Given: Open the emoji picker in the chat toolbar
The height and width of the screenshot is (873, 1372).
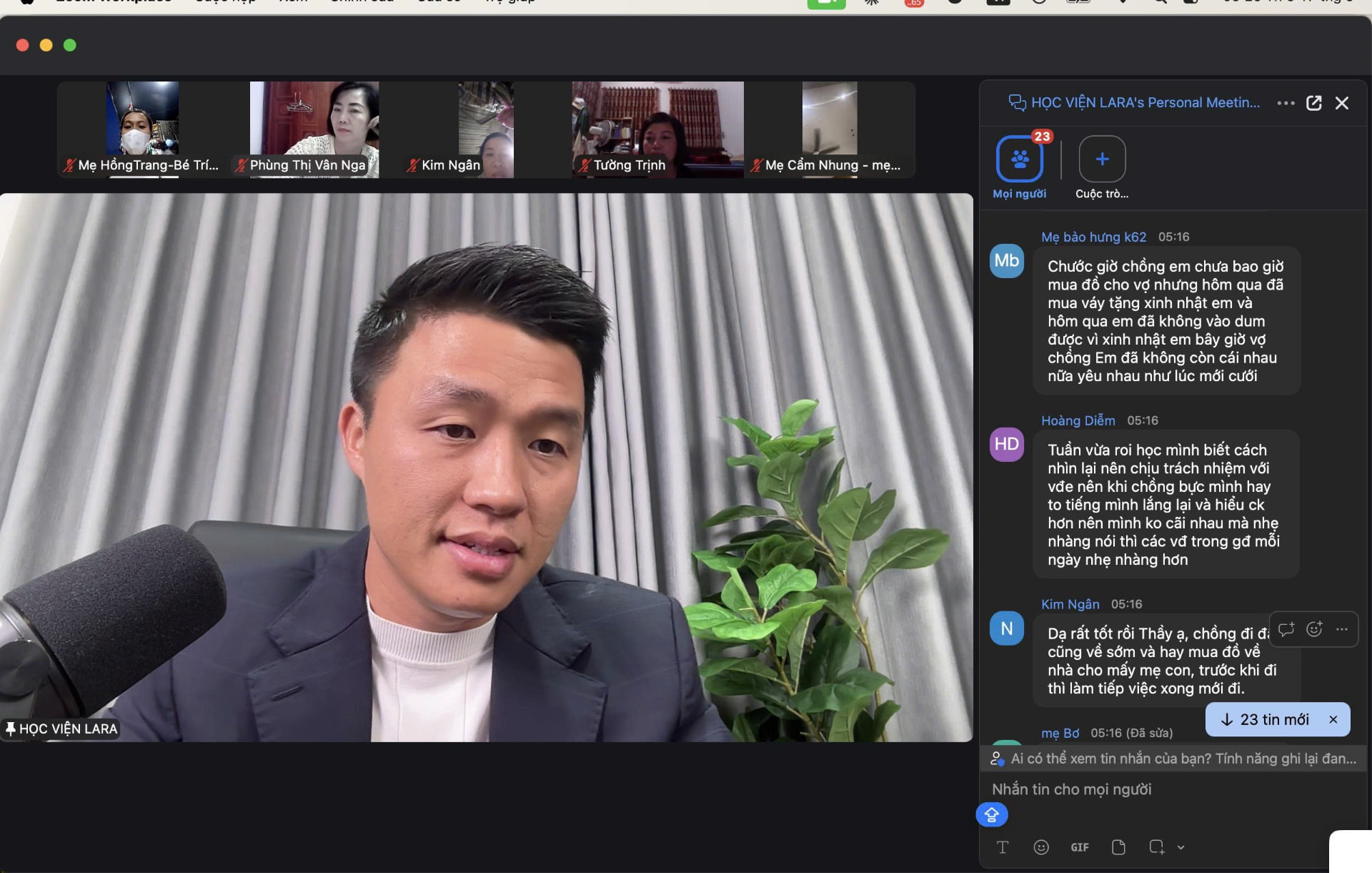Looking at the screenshot, I should (x=1041, y=847).
